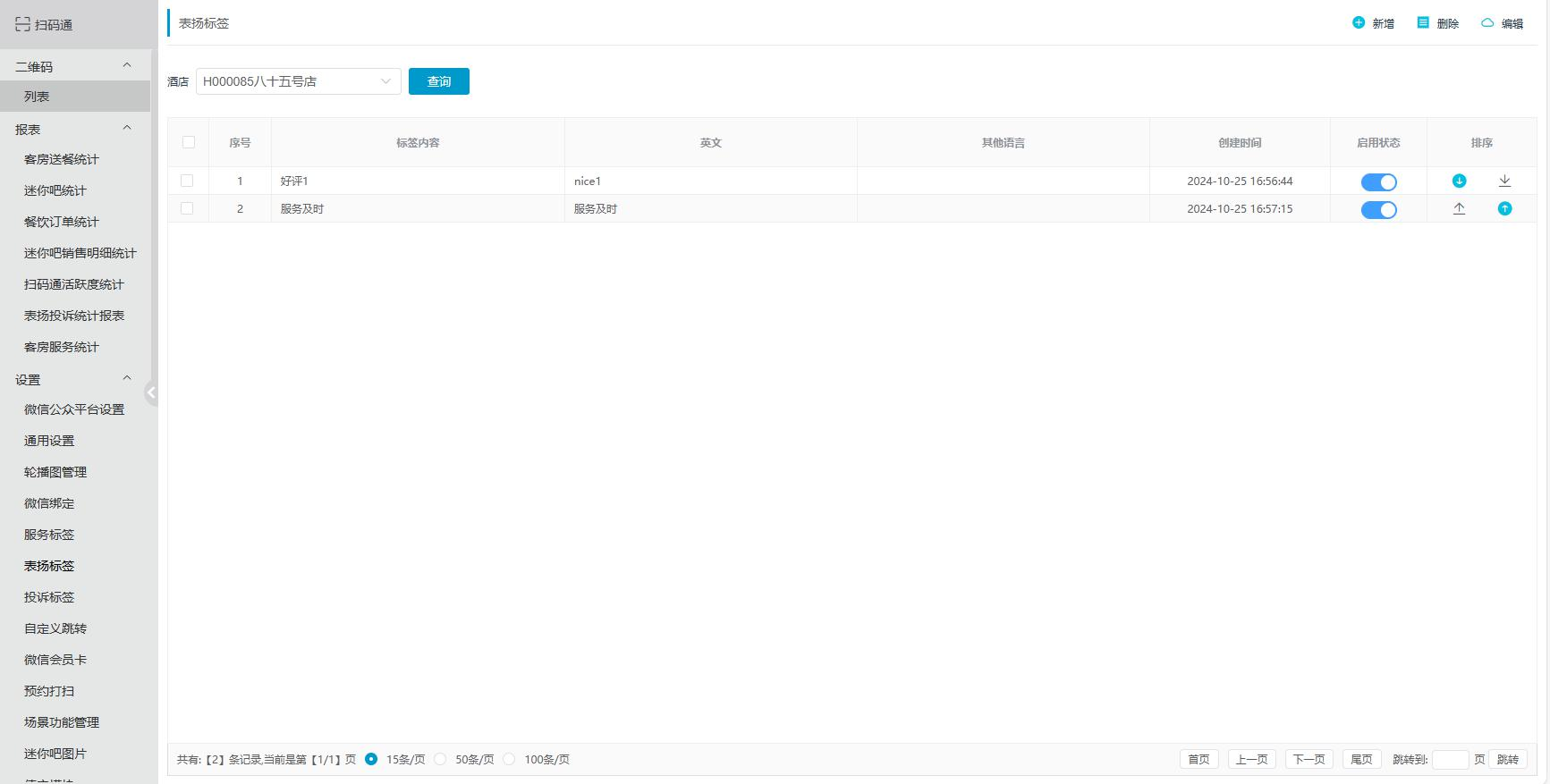The height and width of the screenshot is (784, 1550).
Task: Open the 酒店 hotel dropdown
Action: point(298,81)
